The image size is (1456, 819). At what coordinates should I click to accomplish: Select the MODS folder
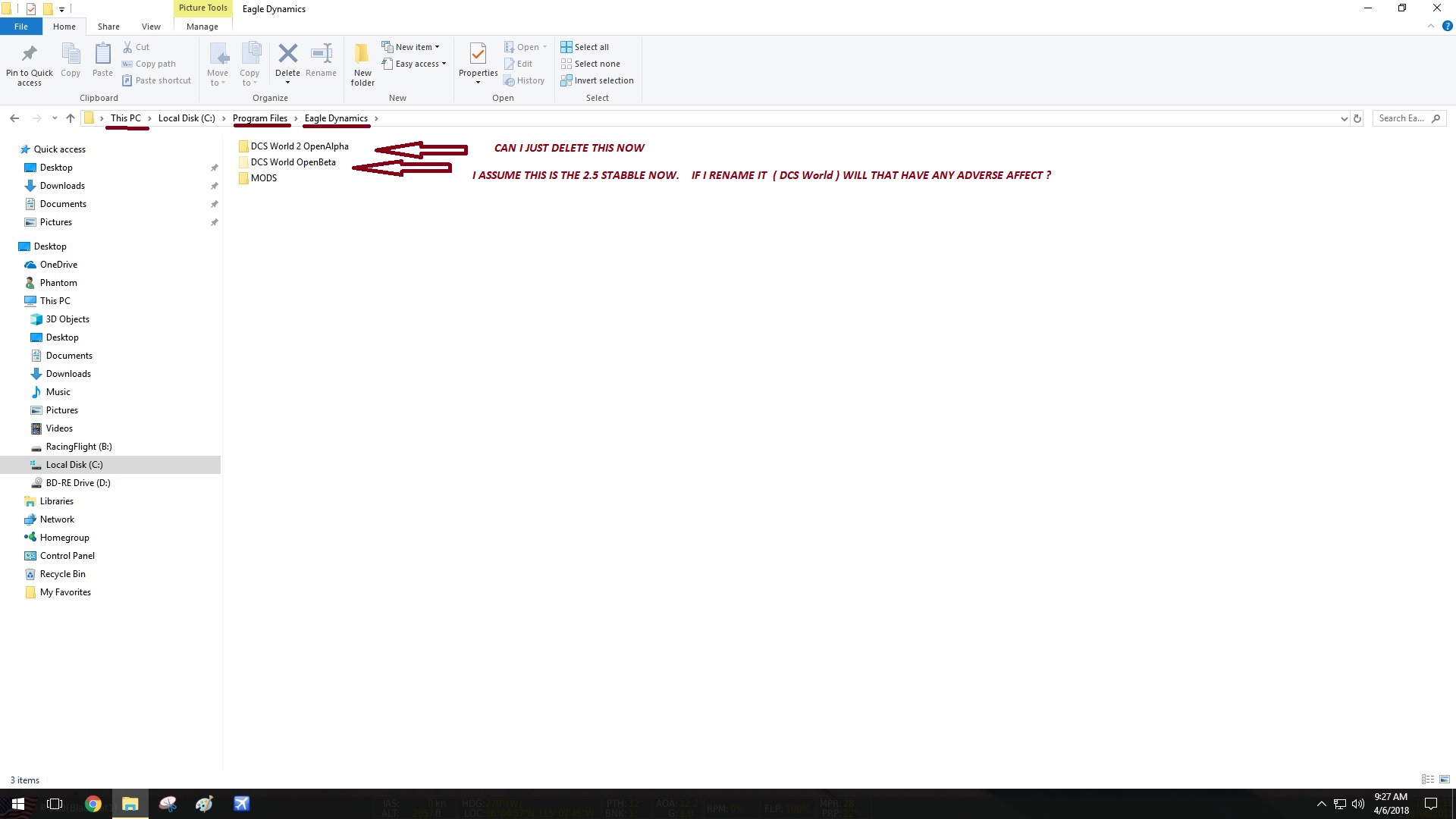click(x=258, y=178)
